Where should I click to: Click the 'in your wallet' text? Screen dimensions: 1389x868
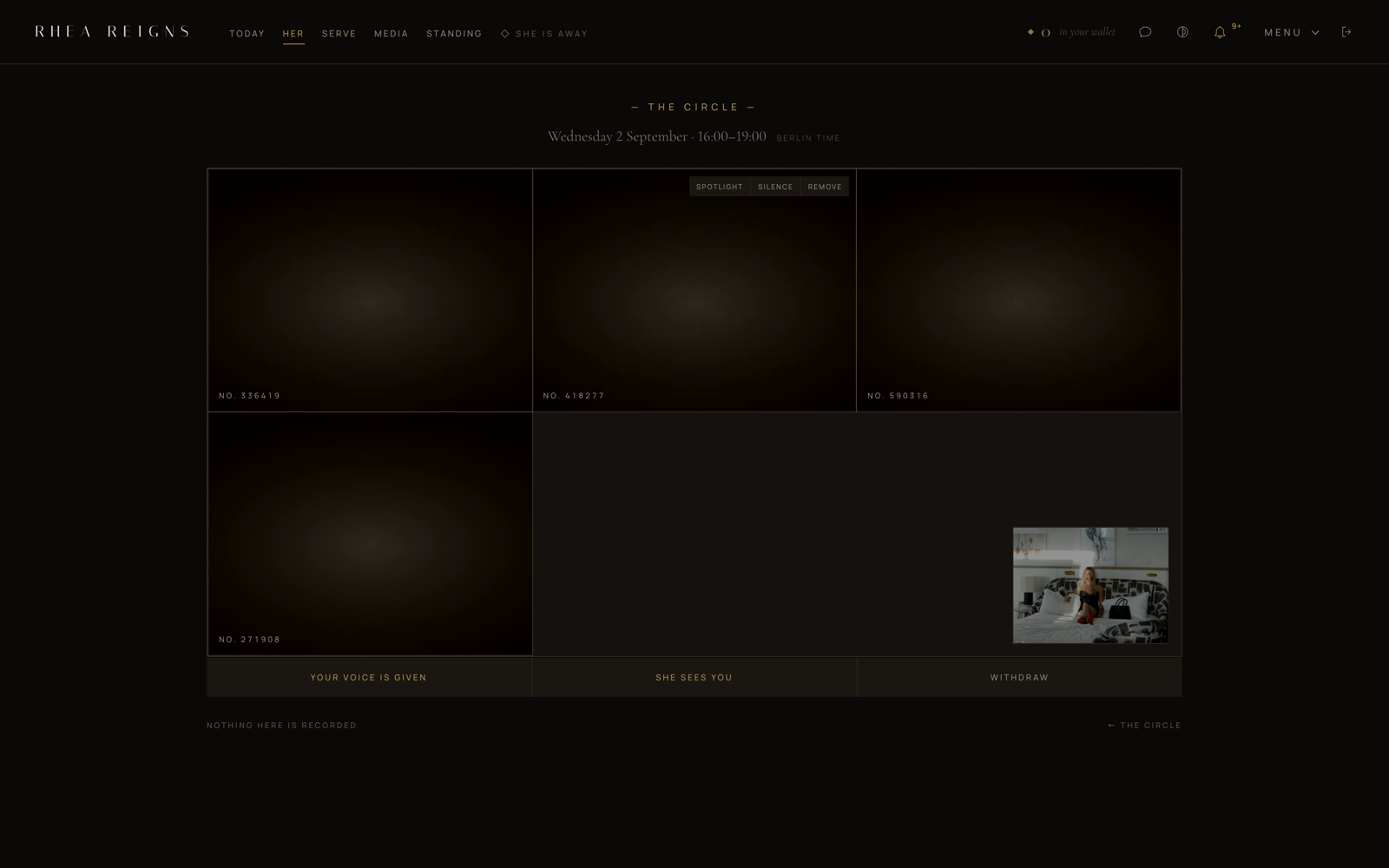click(1087, 32)
